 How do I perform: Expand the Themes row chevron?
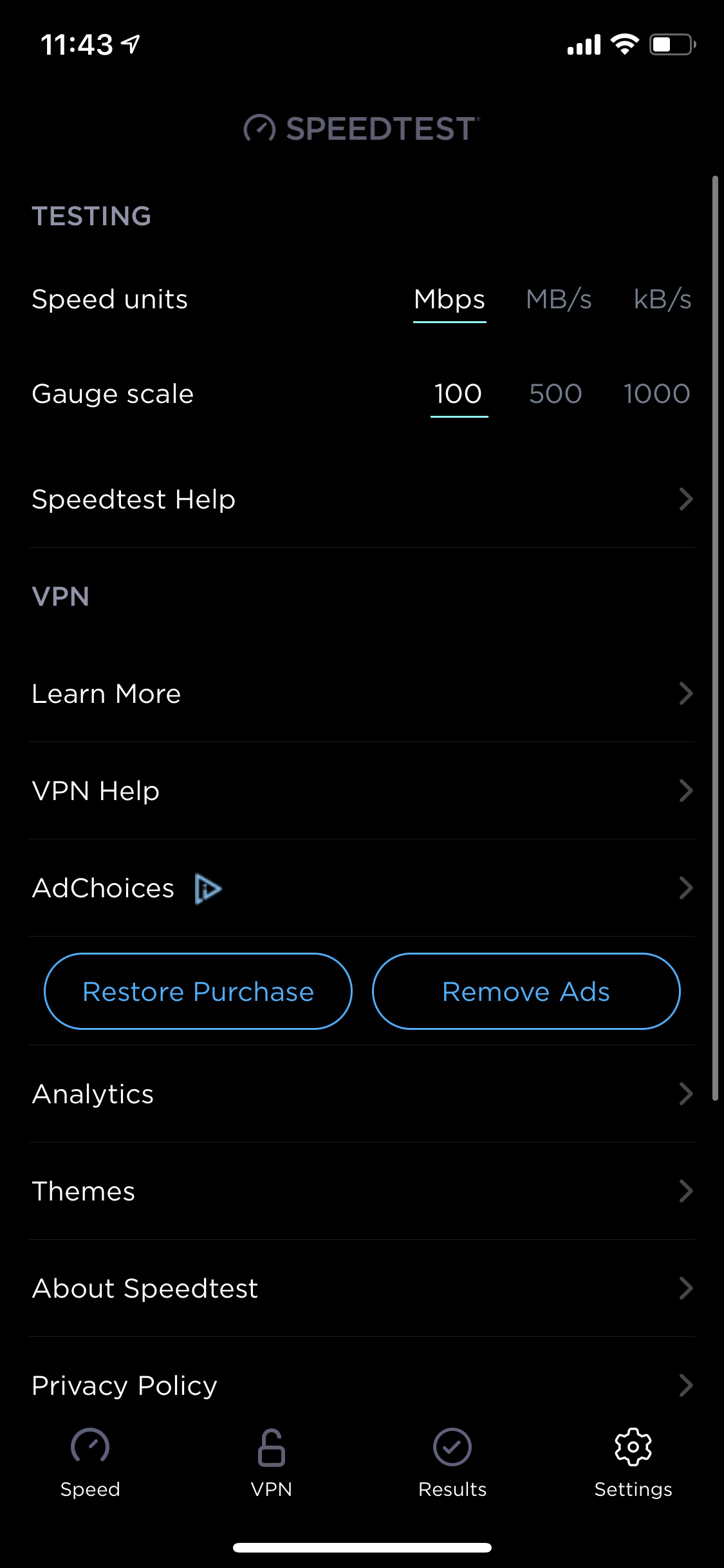[686, 1191]
